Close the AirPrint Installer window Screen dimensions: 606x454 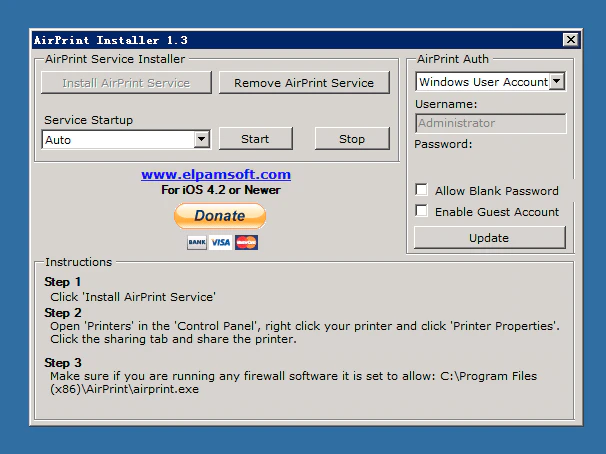tap(570, 40)
